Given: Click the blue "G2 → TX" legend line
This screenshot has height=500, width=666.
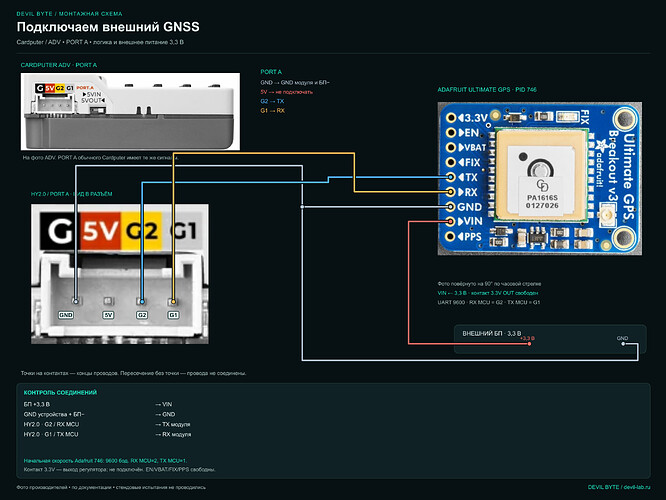Looking at the screenshot, I should tap(272, 101).
